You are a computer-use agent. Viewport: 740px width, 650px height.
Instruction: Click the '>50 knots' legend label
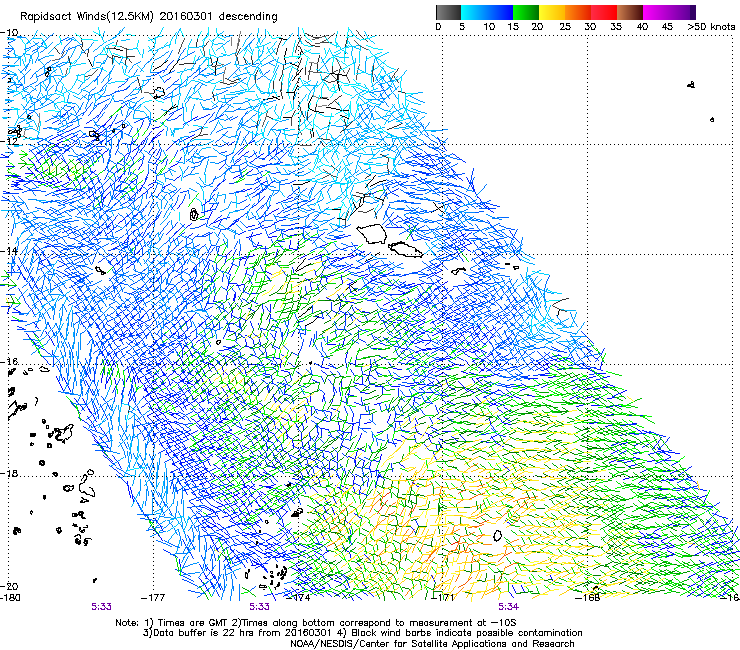[711, 26]
